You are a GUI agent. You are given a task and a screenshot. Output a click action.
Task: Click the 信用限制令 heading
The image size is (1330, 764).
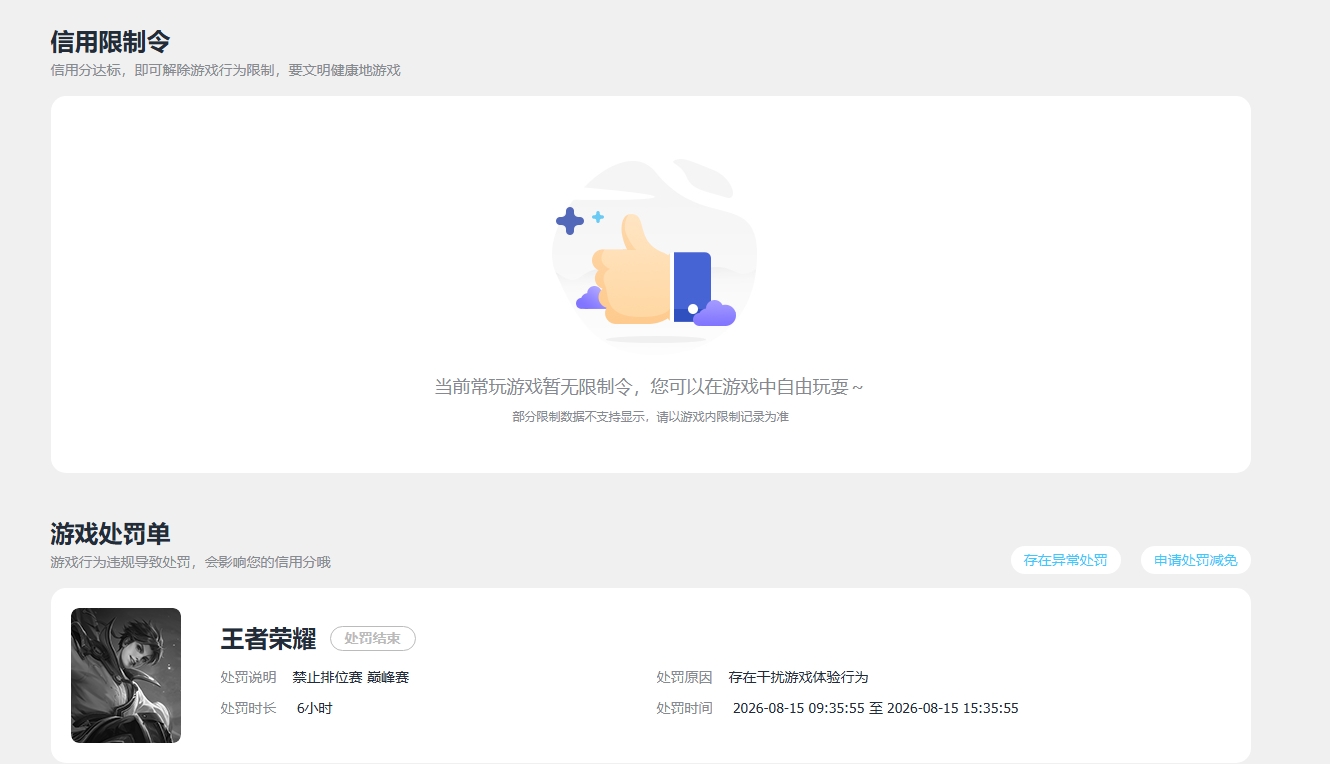pos(110,42)
